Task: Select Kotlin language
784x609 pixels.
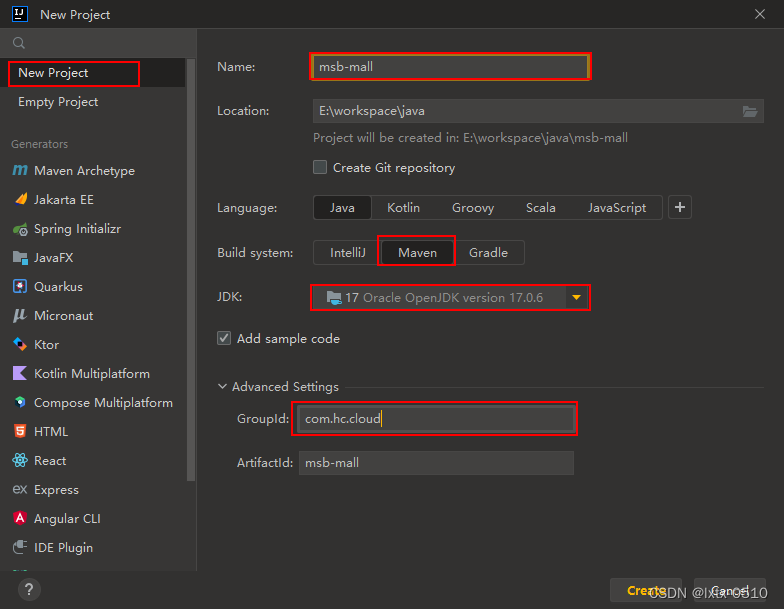Action: coord(404,208)
